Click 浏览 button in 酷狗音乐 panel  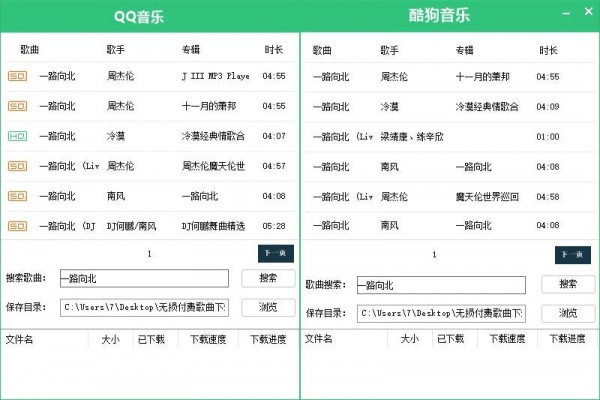(568, 313)
